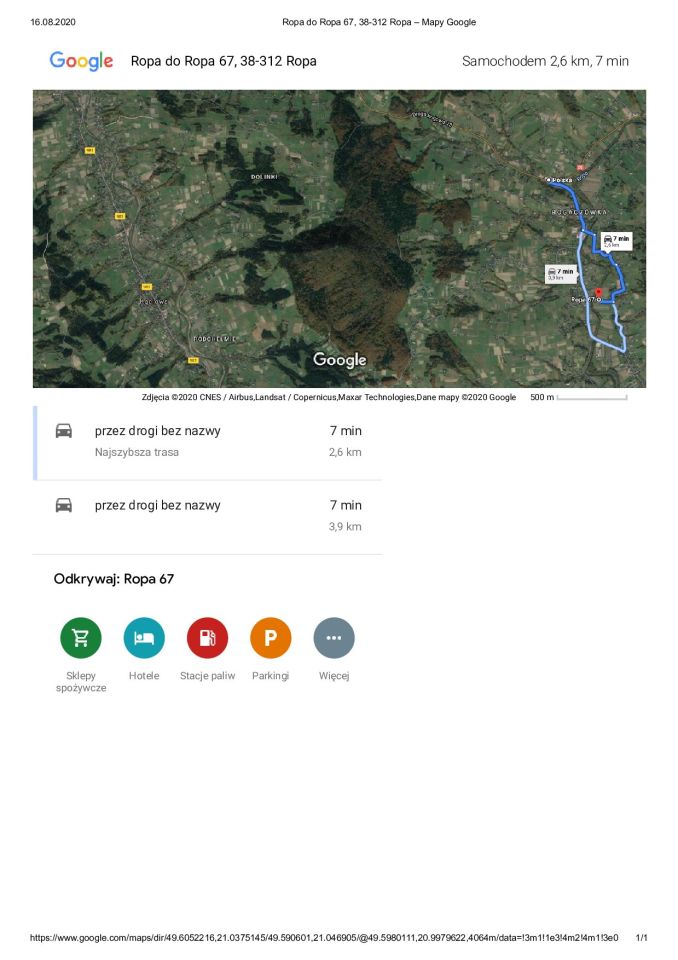Click the Google logo in header

click(81, 61)
